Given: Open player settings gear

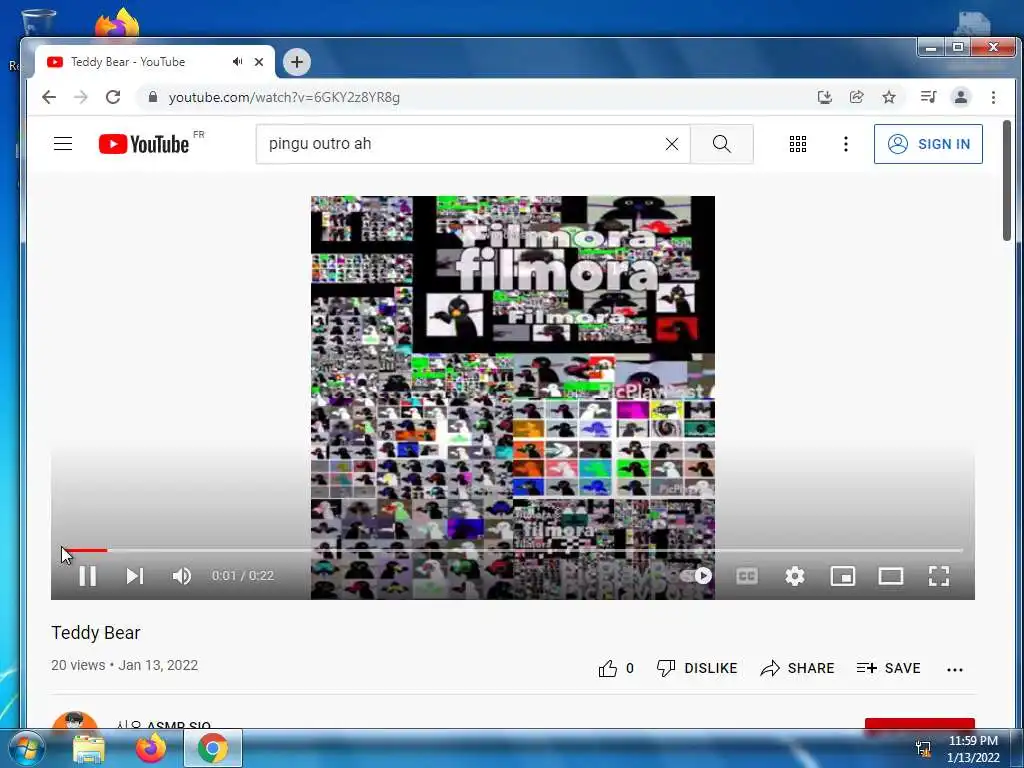Looking at the screenshot, I should (795, 576).
